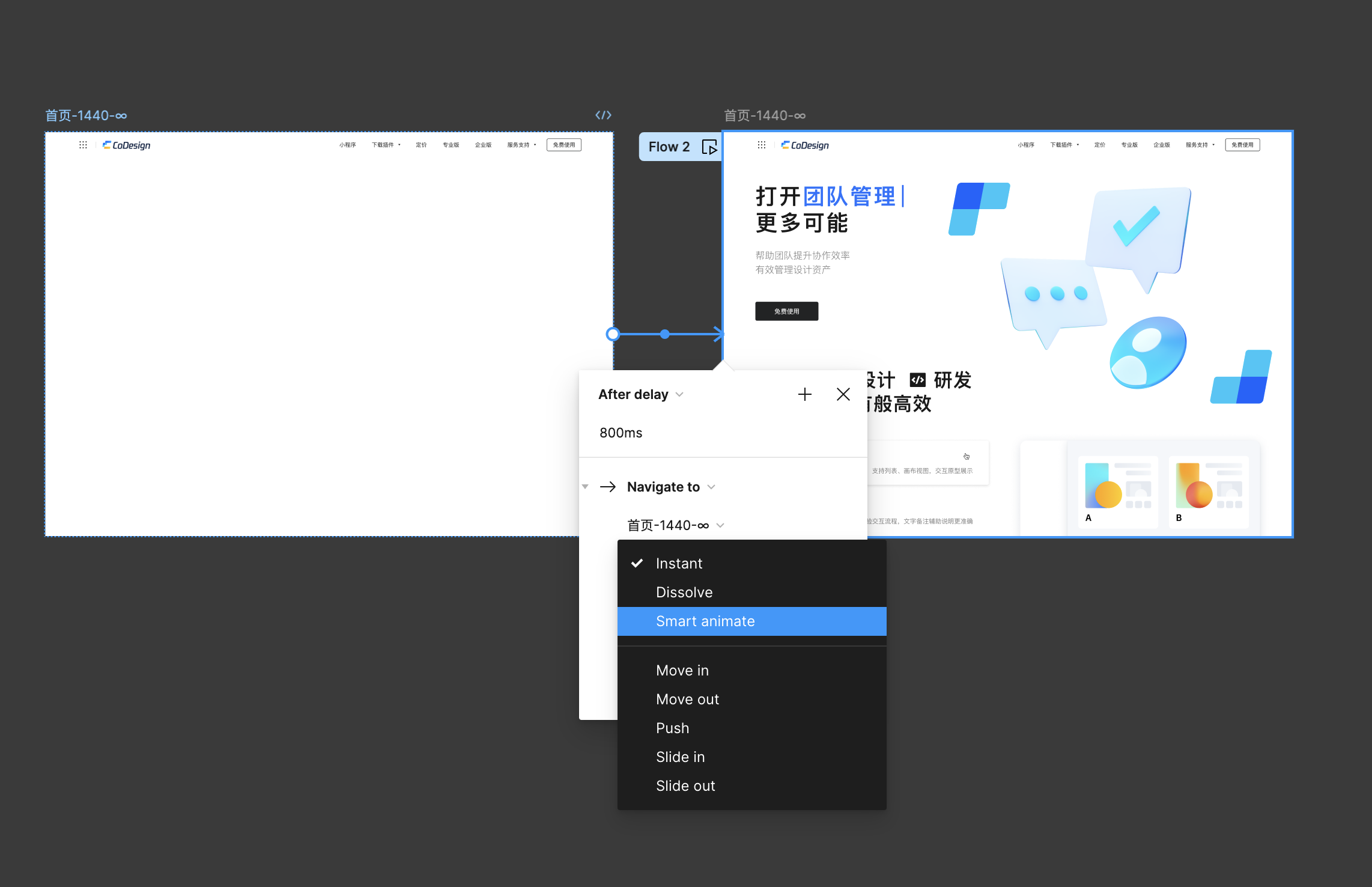Click grid dots icon in left frame

coord(83,145)
